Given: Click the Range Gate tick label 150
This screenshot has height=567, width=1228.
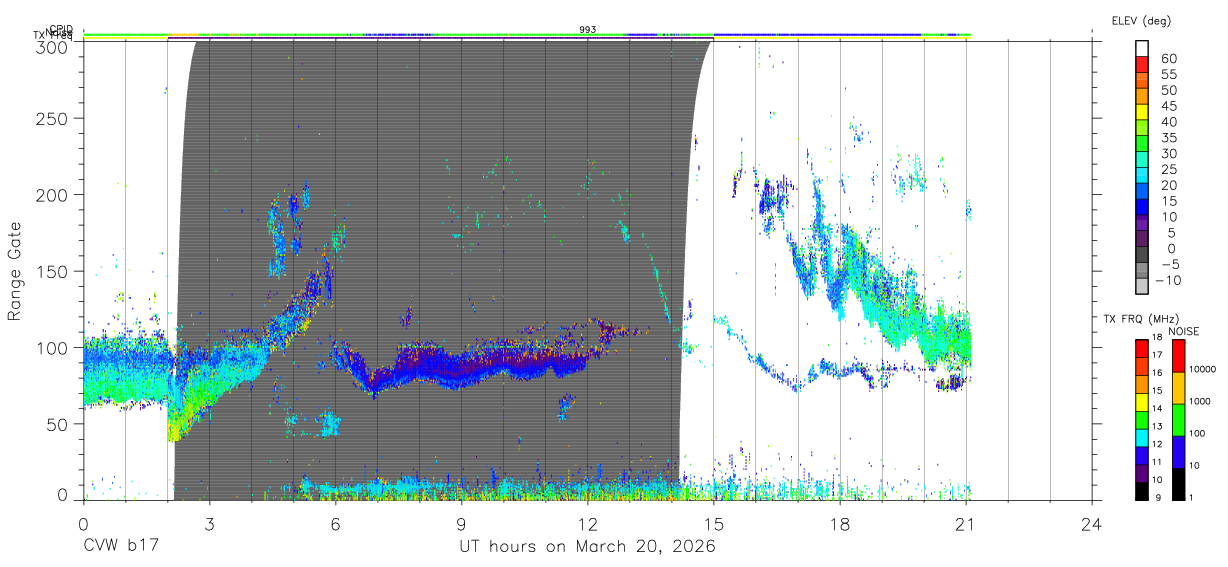Looking at the screenshot, I should (x=54, y=271).
